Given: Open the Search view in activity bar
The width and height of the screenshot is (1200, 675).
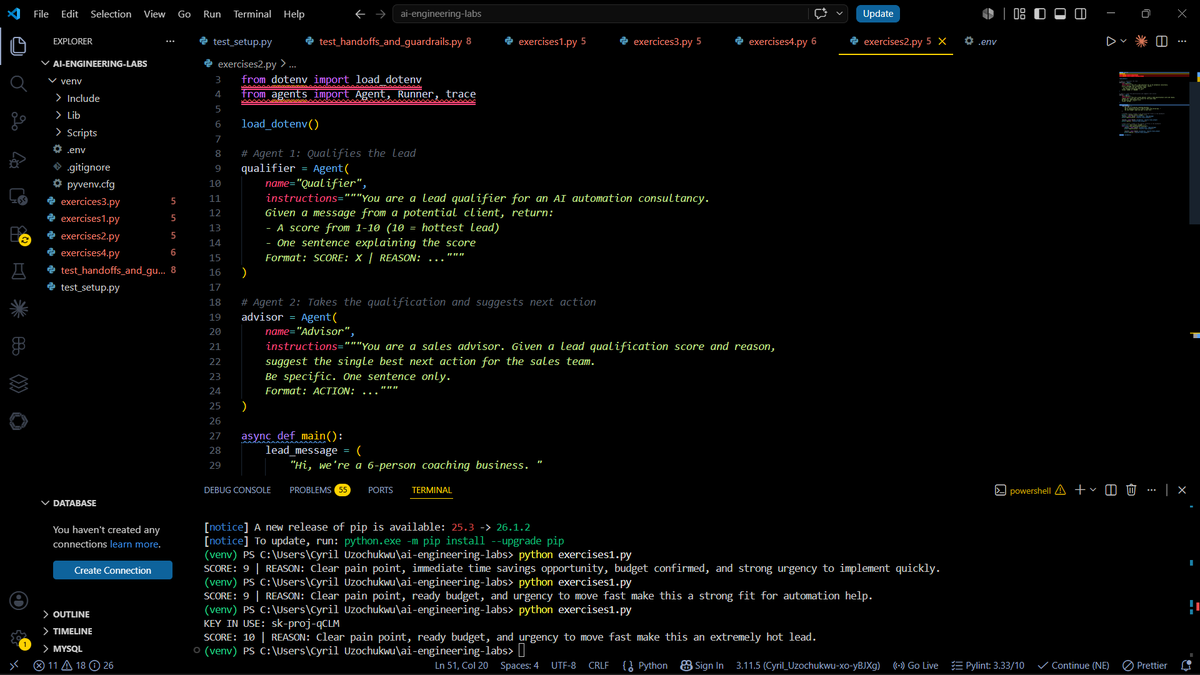Looking at the screenshot, I should click(x=18, y=84).
